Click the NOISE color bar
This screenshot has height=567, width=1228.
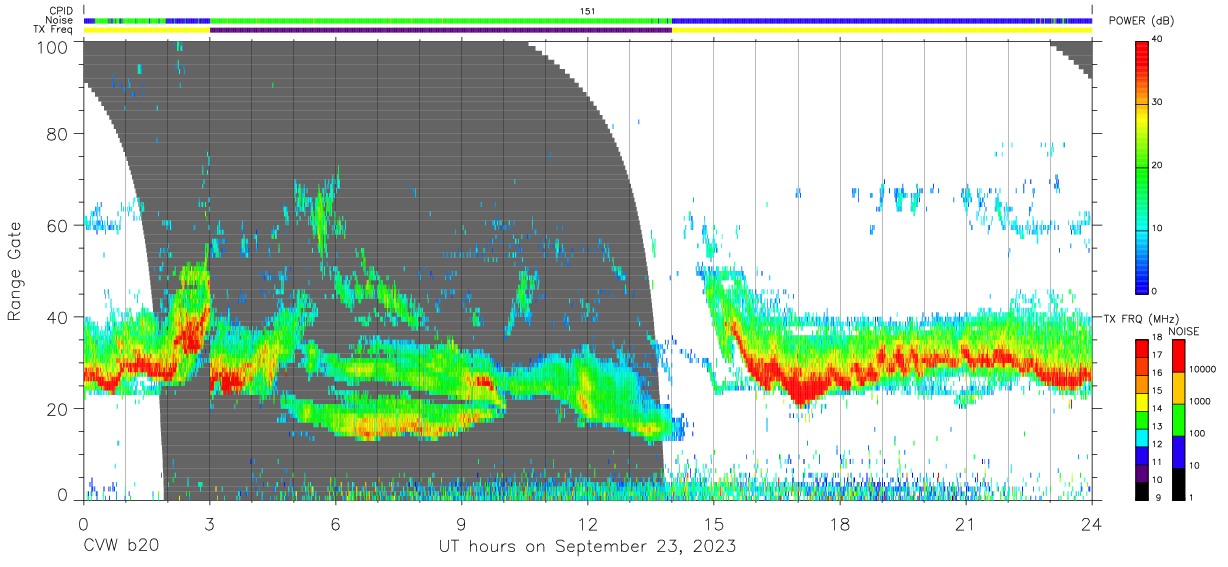point(1178,418)
